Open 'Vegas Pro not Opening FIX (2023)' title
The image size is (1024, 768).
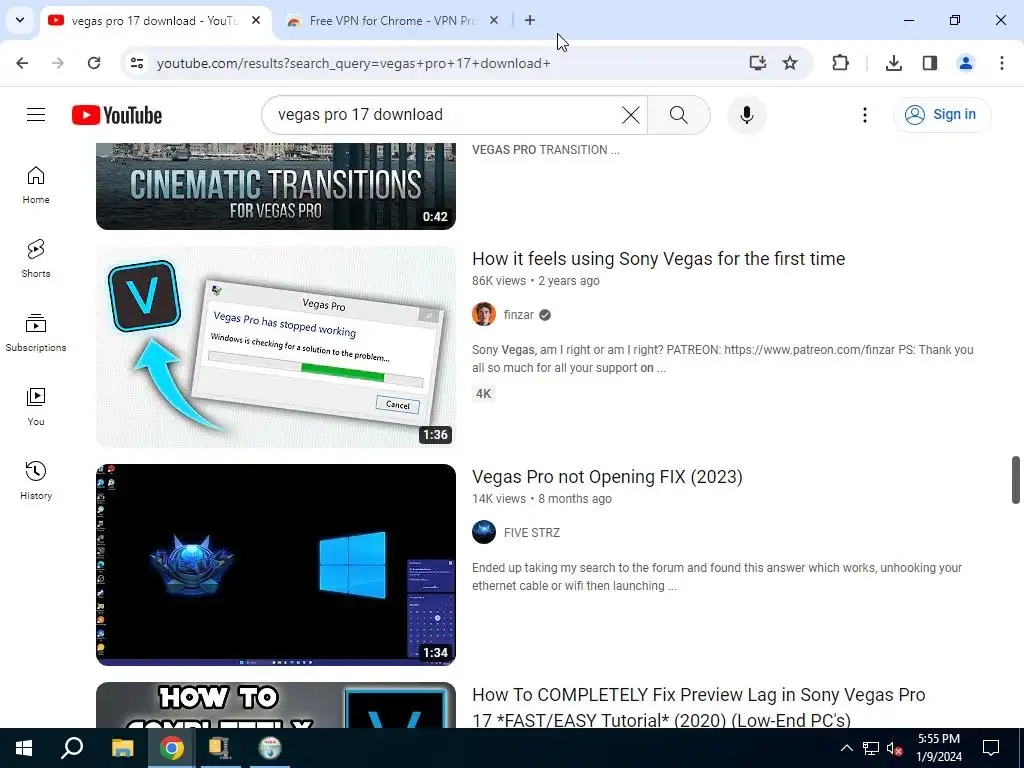(x=607, y=477)
